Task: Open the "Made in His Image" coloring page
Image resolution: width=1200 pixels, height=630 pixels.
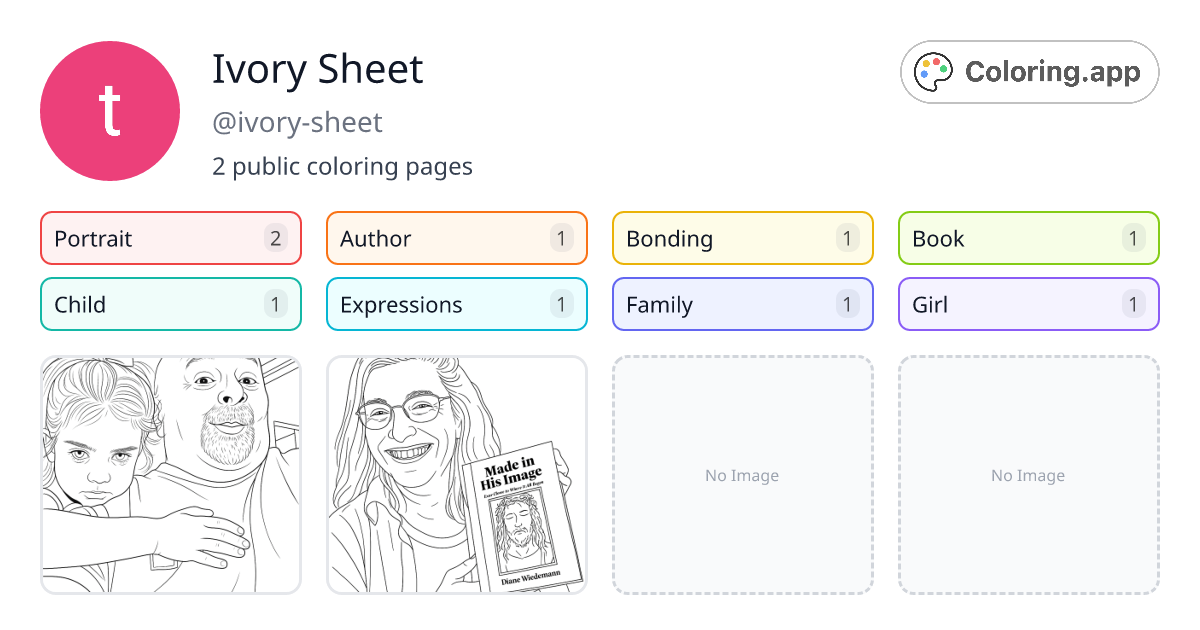Action: pyautogui.click(x=456, y=475)
